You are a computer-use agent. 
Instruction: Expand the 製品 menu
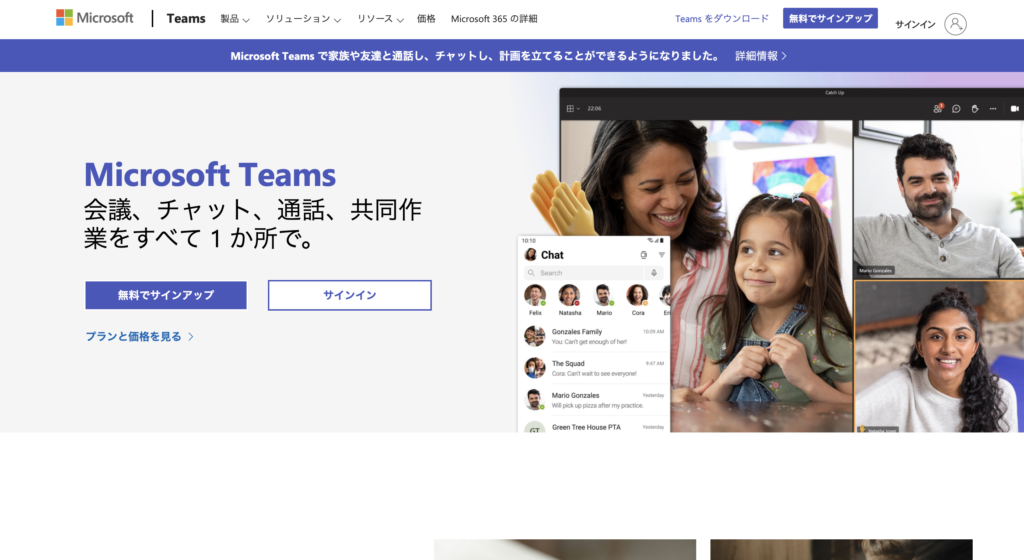pyautogui.click(x=234, y=19)
